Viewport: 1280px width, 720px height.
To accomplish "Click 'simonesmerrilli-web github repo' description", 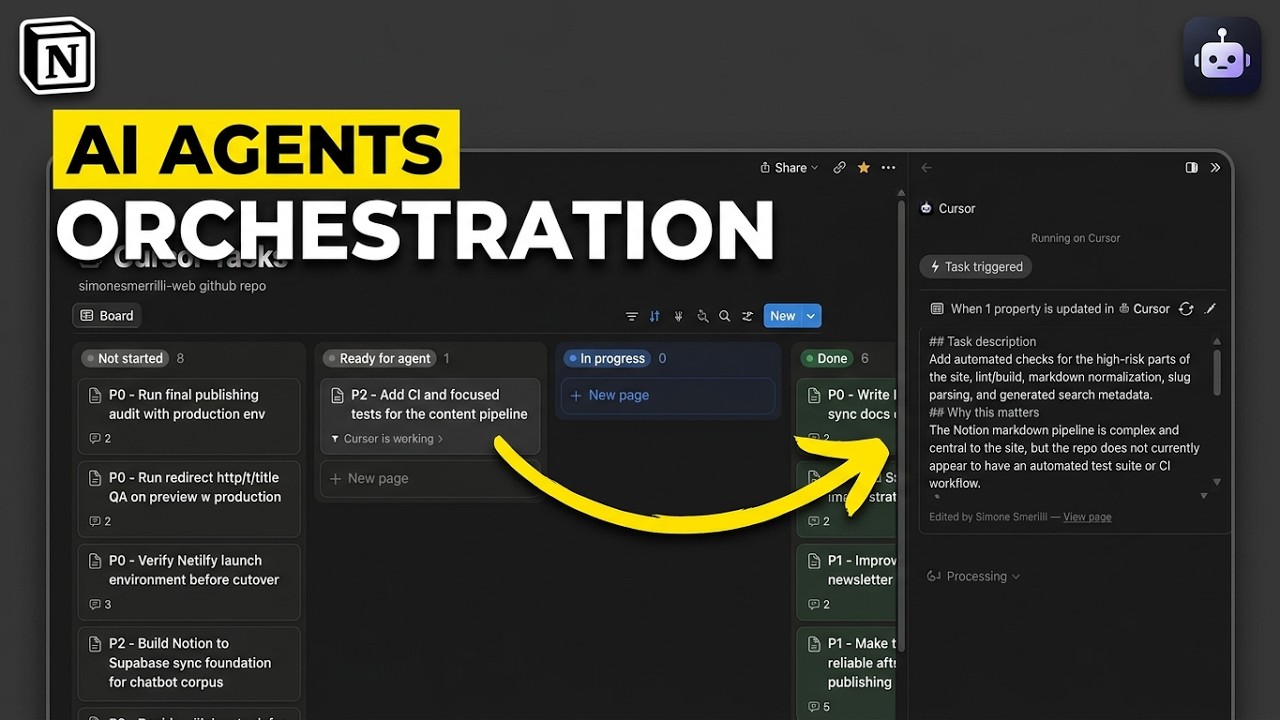I will (x=172, y=286).
